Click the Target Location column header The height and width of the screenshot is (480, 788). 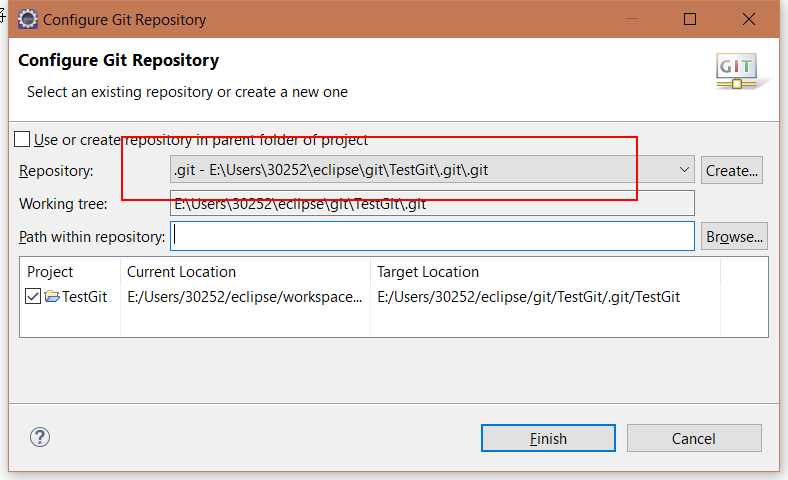(428, 272)
